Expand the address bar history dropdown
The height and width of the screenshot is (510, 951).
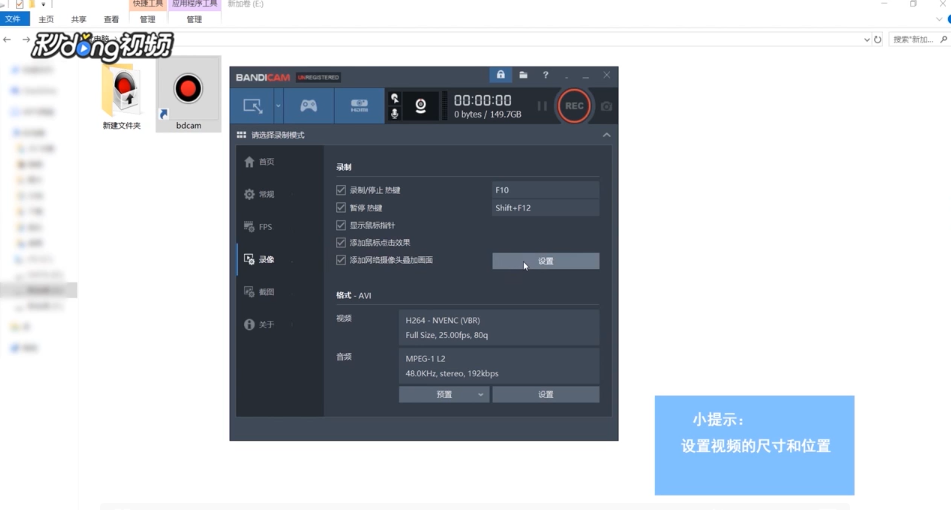(867, 39)
